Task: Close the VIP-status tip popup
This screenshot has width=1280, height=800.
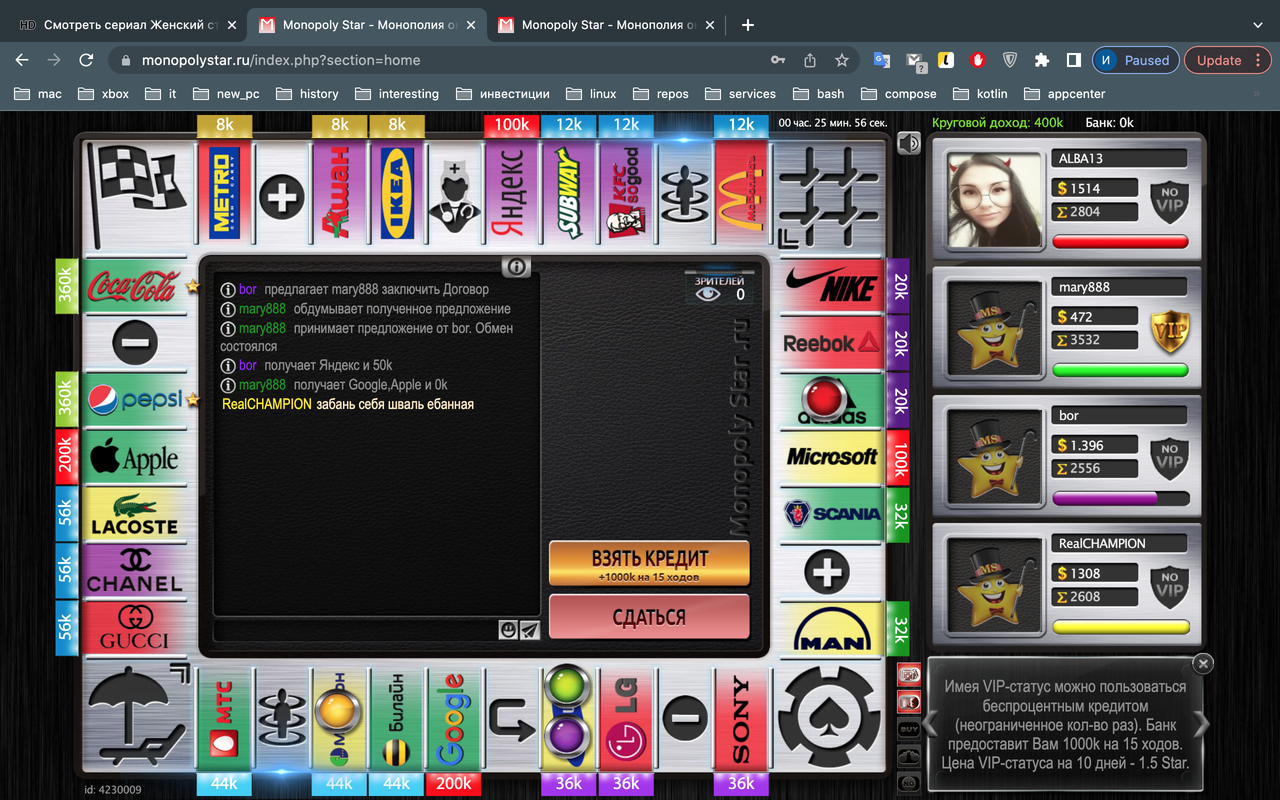Action: tap(1203, 663)
